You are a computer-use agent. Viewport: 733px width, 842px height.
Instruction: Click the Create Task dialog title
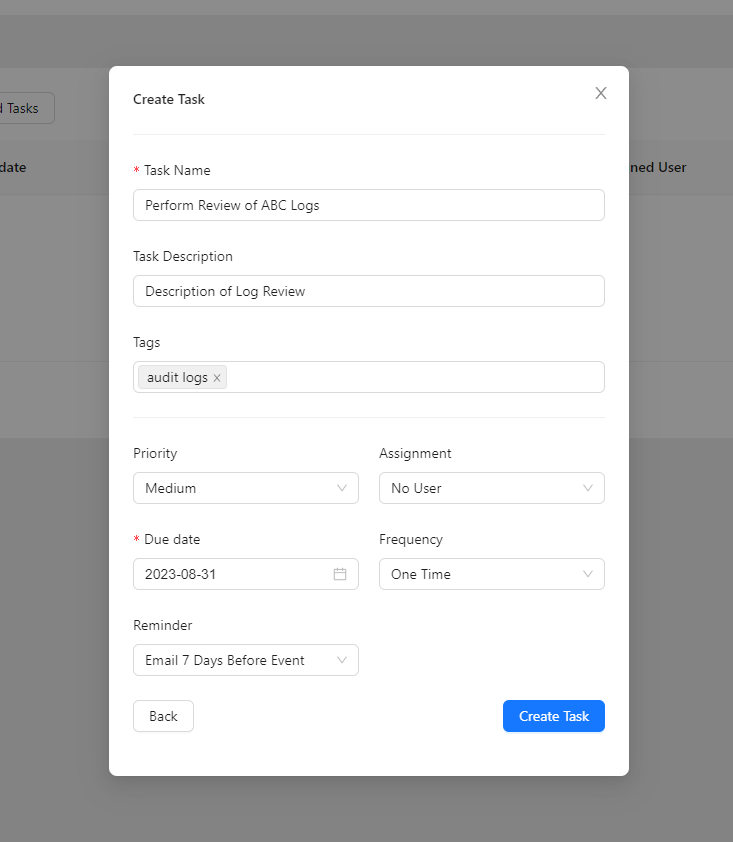pos(169,99)
